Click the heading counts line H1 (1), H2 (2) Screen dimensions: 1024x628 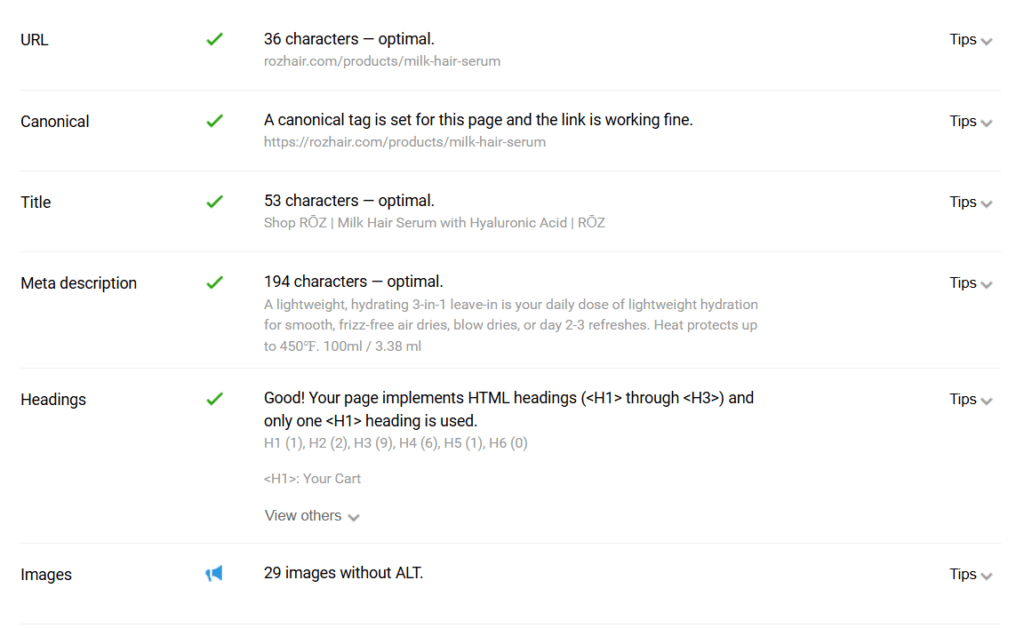click(395, 443)
